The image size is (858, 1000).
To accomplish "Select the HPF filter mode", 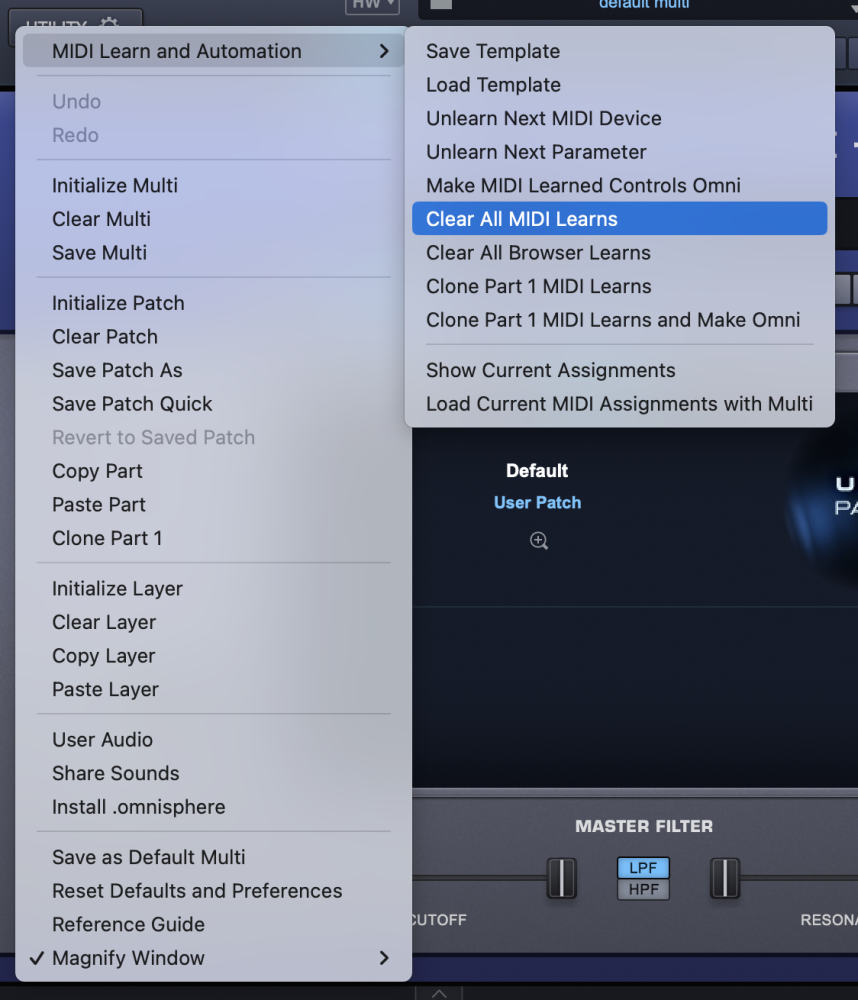I will click(643, 889).
